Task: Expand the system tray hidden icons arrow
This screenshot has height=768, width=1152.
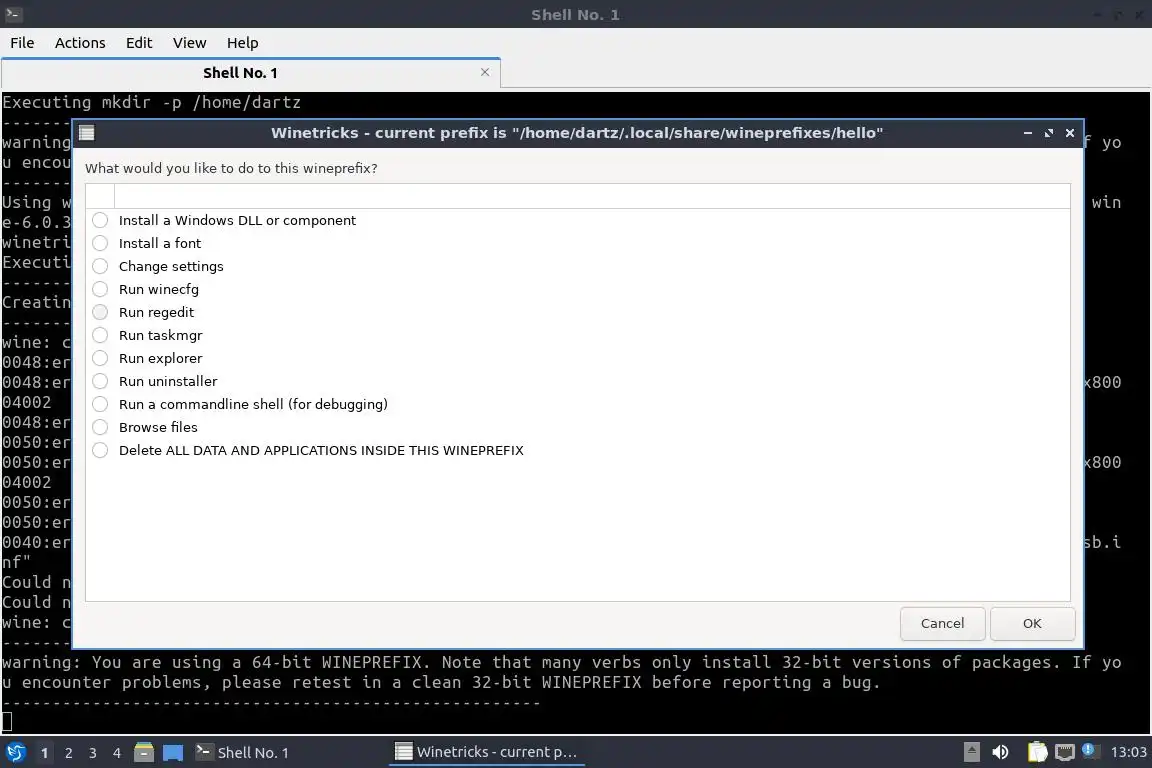Action: [x=971, y=752]
